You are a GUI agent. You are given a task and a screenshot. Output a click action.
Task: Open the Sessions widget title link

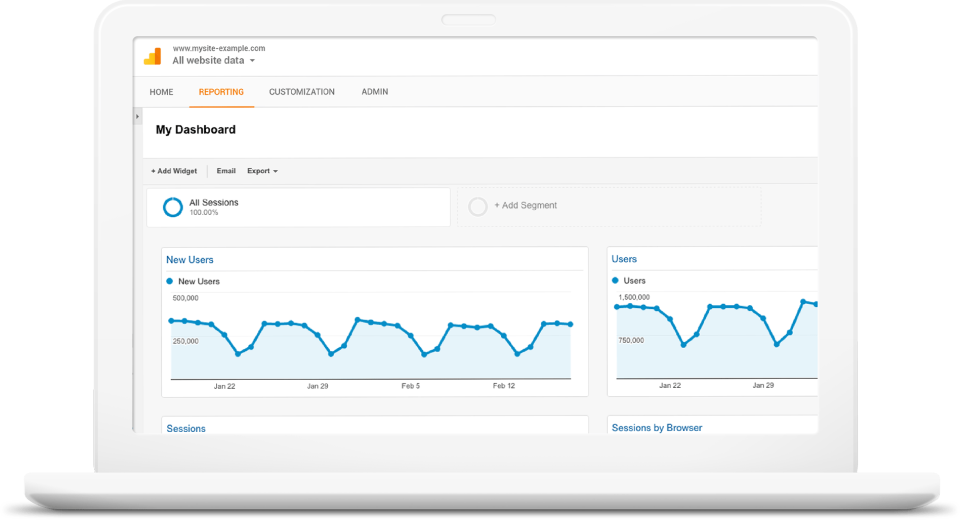pos(186,429)
